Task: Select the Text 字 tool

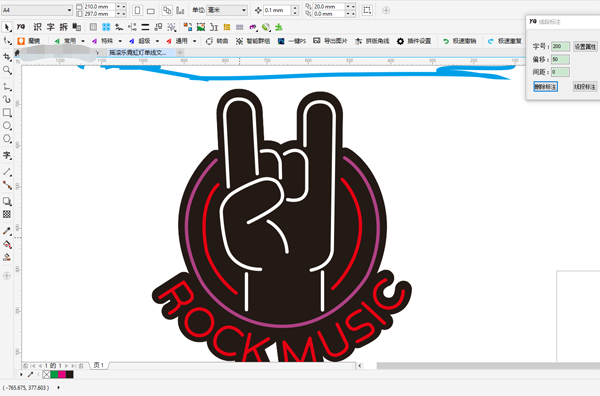Action: [7, 155]
